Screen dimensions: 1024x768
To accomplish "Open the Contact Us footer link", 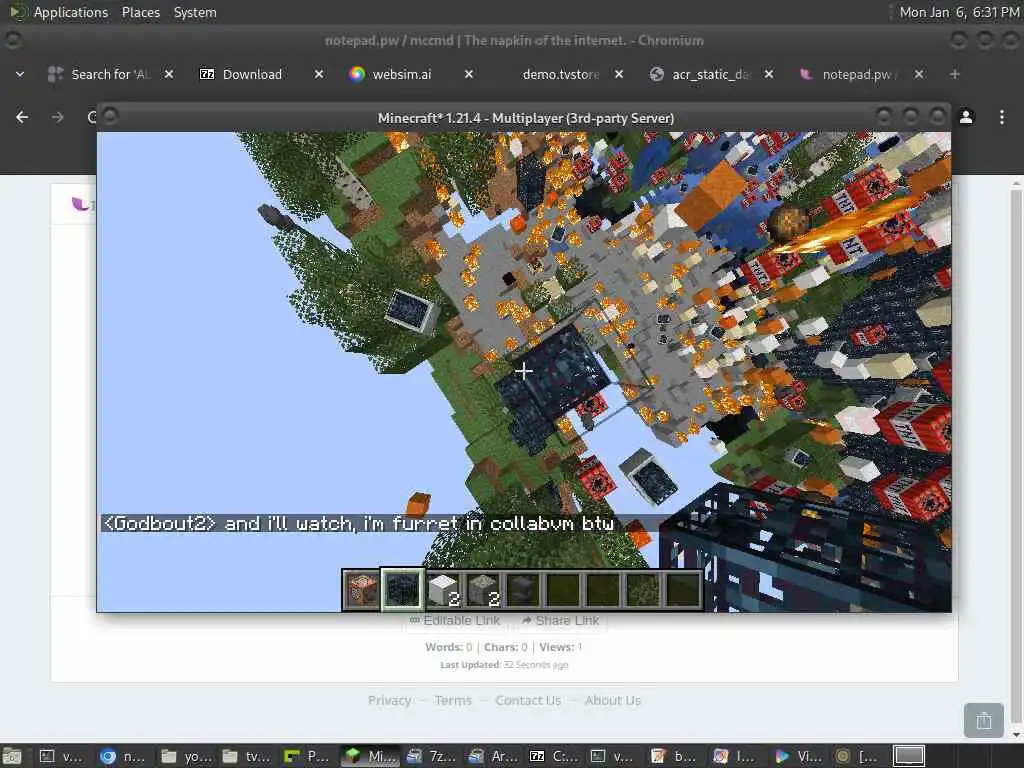I will coord(528,700).
